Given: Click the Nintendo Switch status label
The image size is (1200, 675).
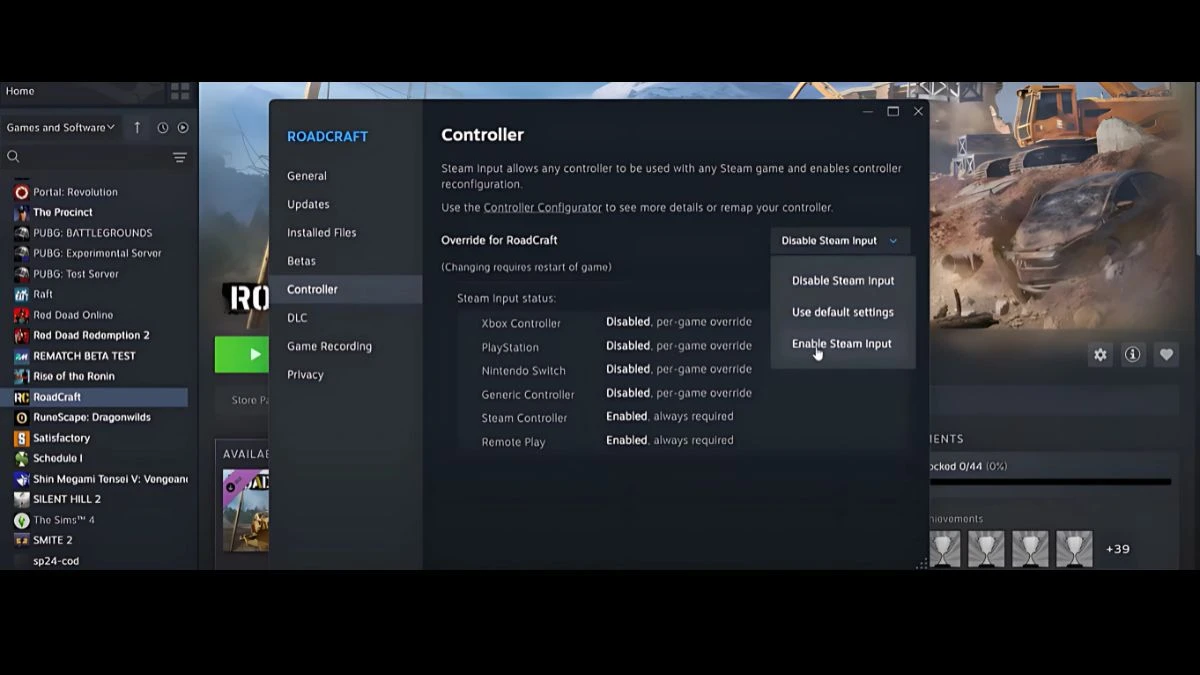Looking at the screenshot, I should 523,371.
